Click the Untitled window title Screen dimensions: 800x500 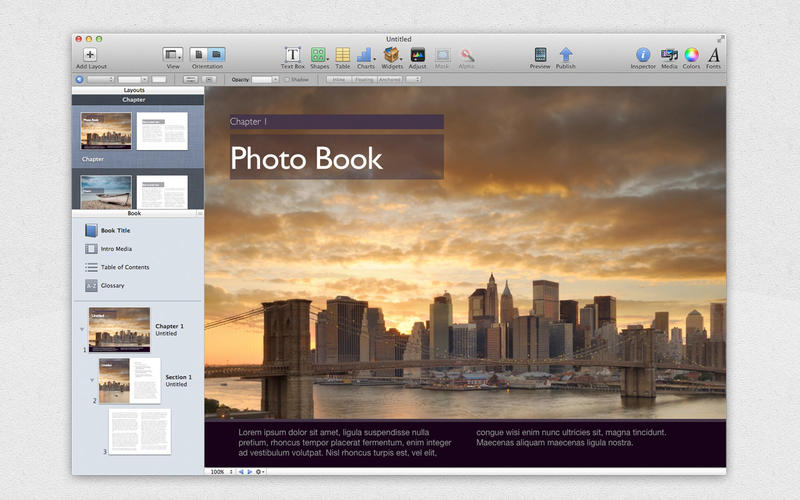click(x=398, y=39)
